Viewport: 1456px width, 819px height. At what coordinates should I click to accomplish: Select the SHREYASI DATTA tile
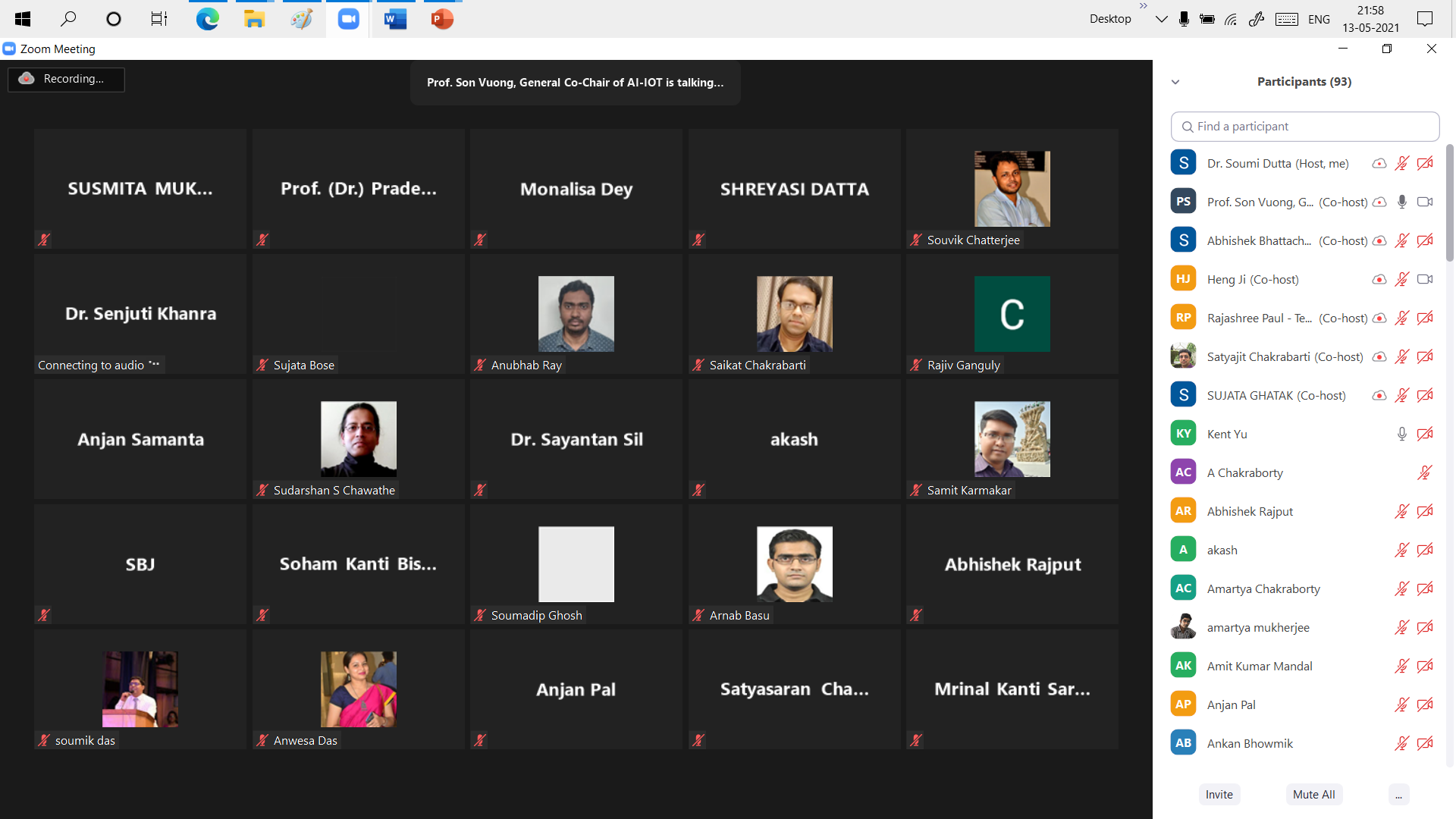coord(795,189)
